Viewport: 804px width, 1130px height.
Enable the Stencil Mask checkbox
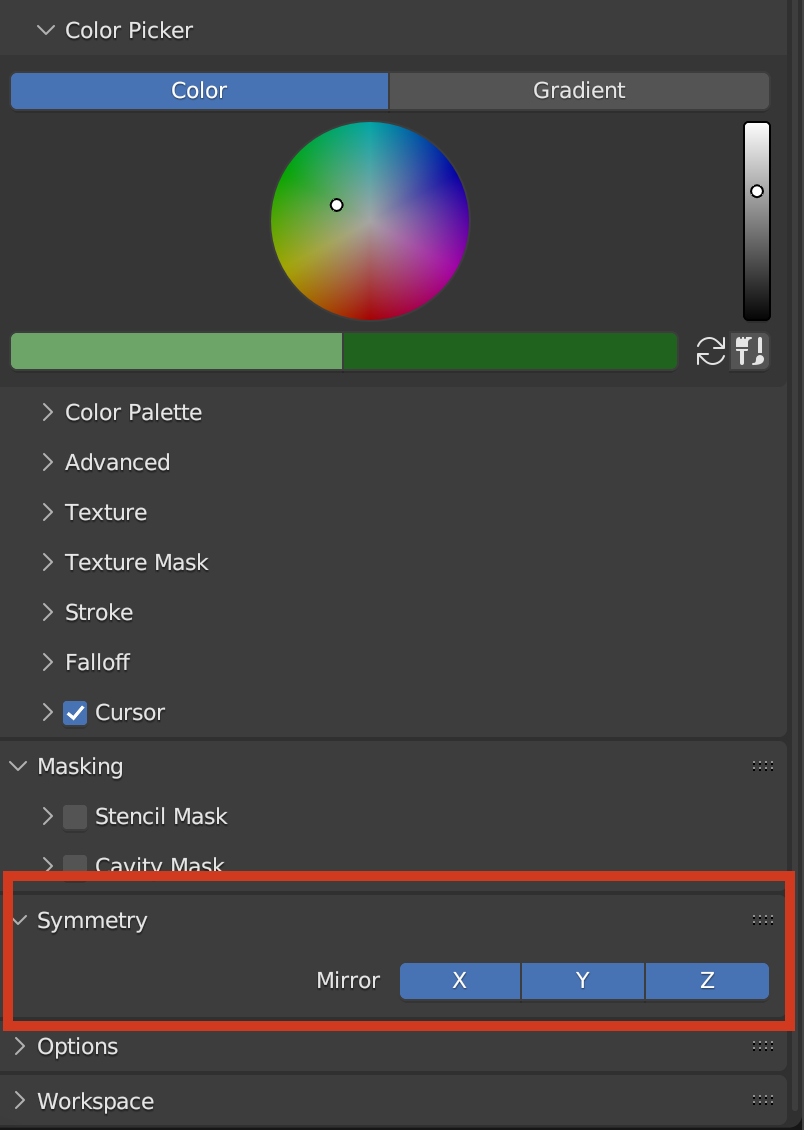pyautogui.click(x=75, y=817)
